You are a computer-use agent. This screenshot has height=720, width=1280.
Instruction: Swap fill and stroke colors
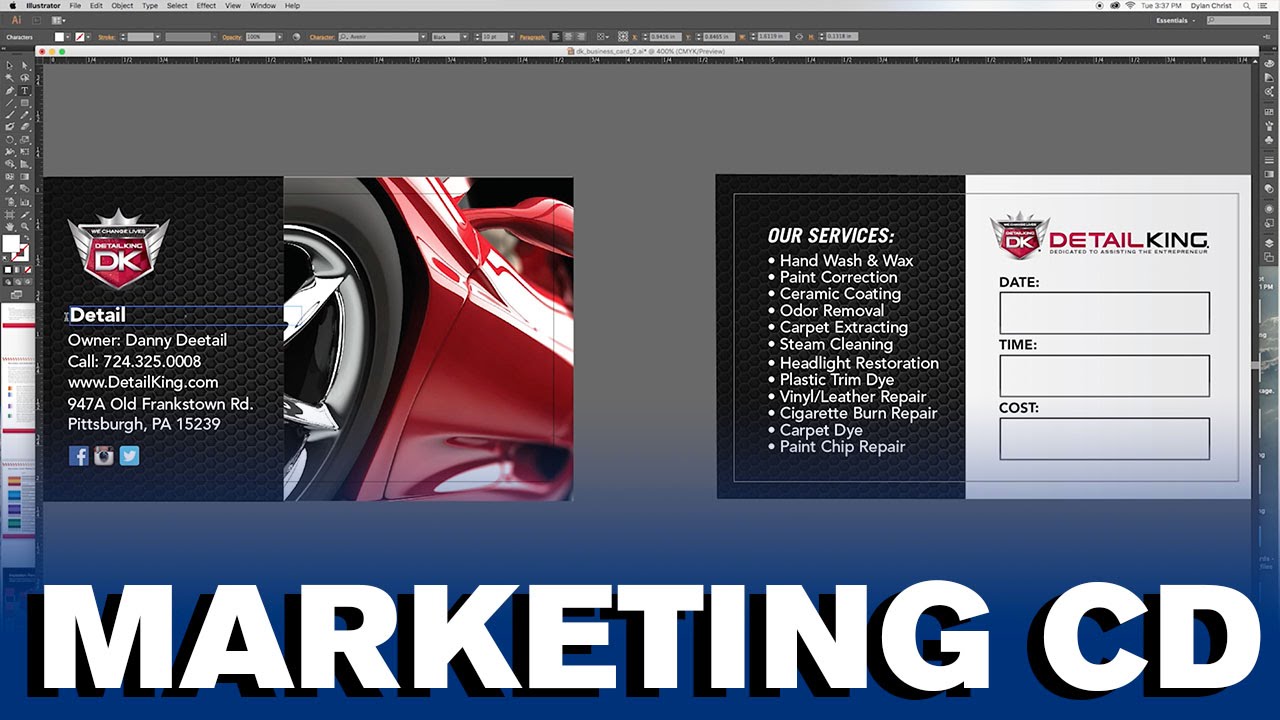click(28, 236)
